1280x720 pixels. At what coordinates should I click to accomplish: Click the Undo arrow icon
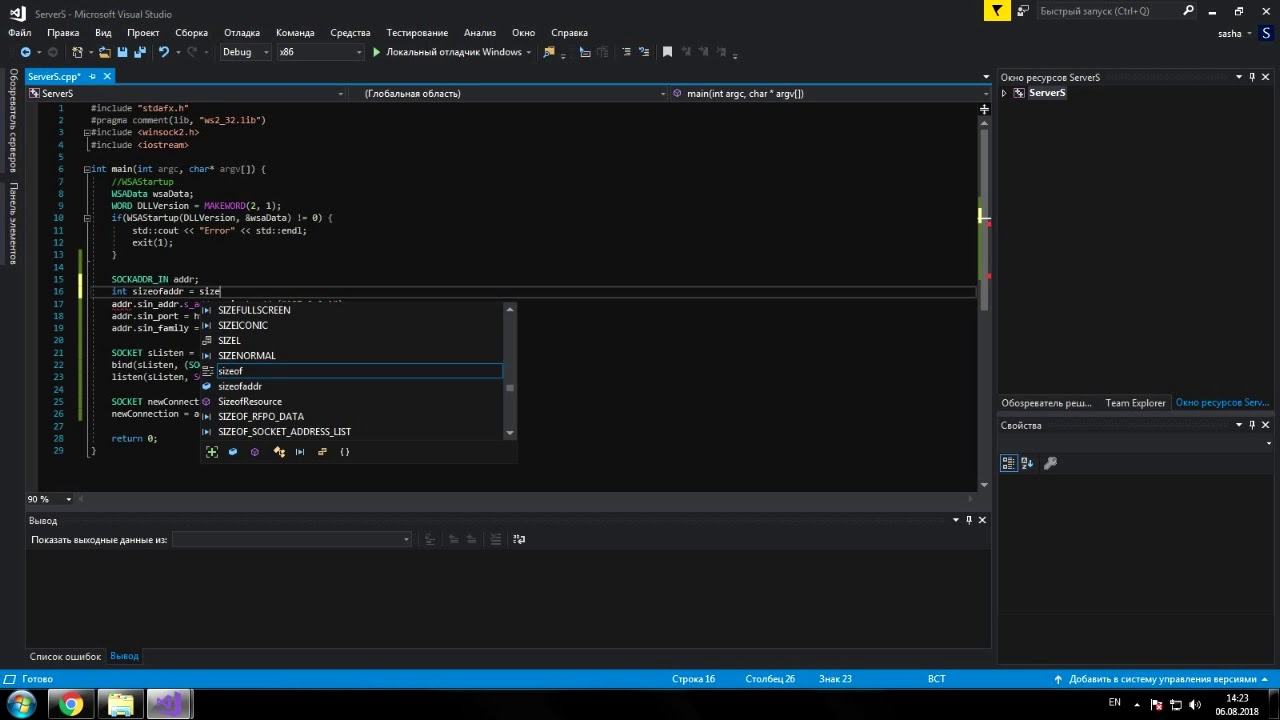(x=163, y=52)
